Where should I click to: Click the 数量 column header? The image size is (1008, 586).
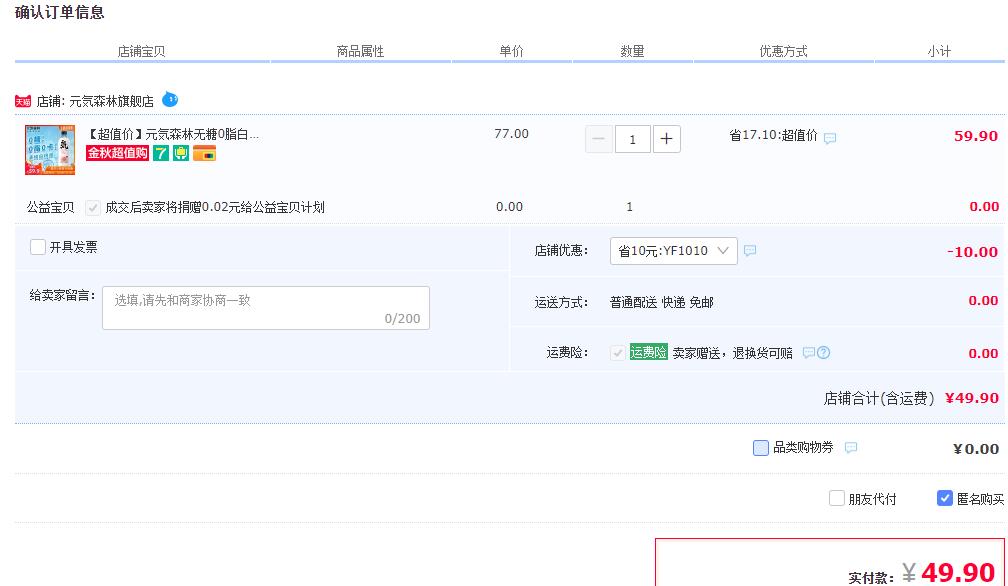(632, 51)
